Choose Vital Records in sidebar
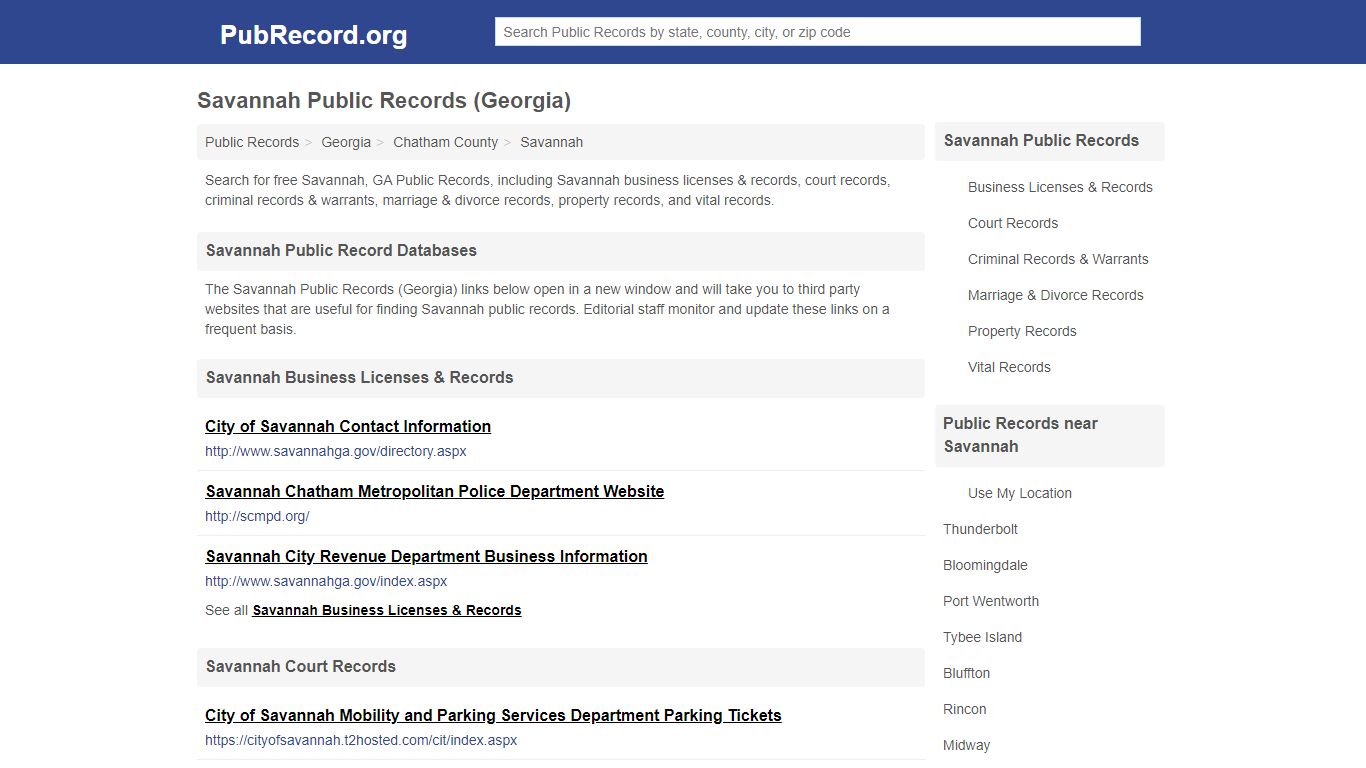Viewport: 1366px width, 768px height. point(1009,367)
